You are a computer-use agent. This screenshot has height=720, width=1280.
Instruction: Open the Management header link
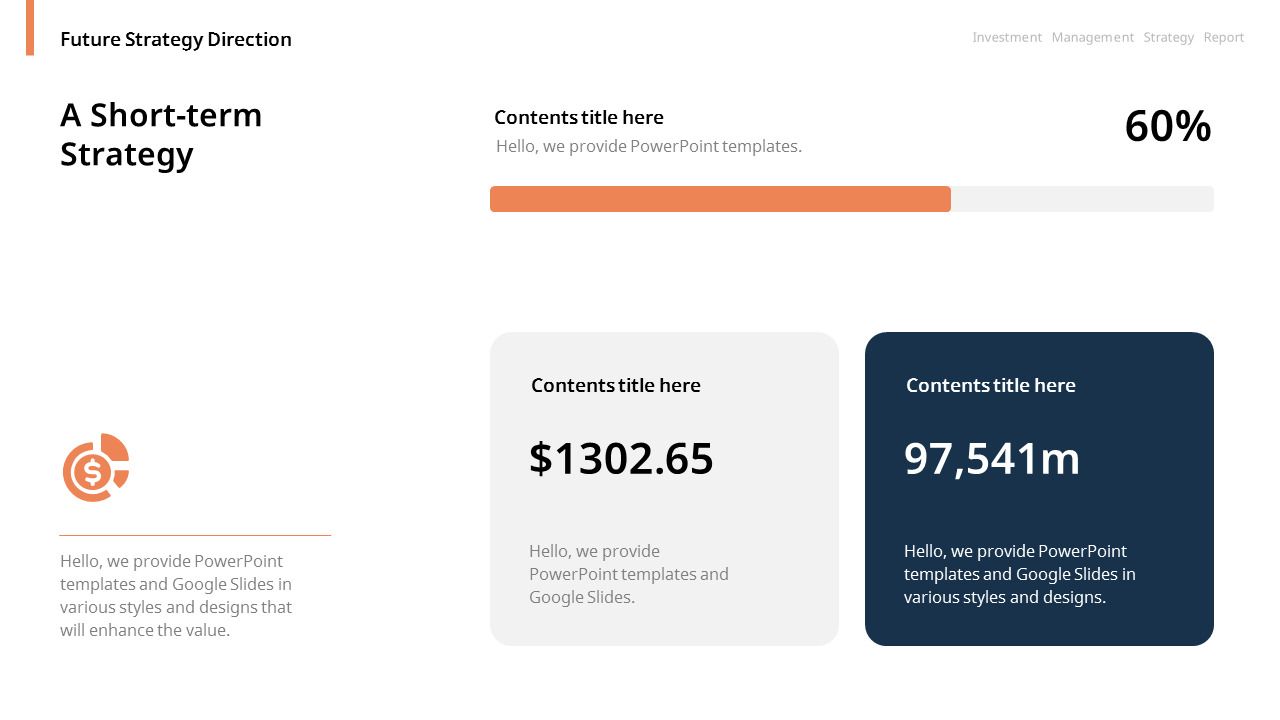pos(1092,37)
